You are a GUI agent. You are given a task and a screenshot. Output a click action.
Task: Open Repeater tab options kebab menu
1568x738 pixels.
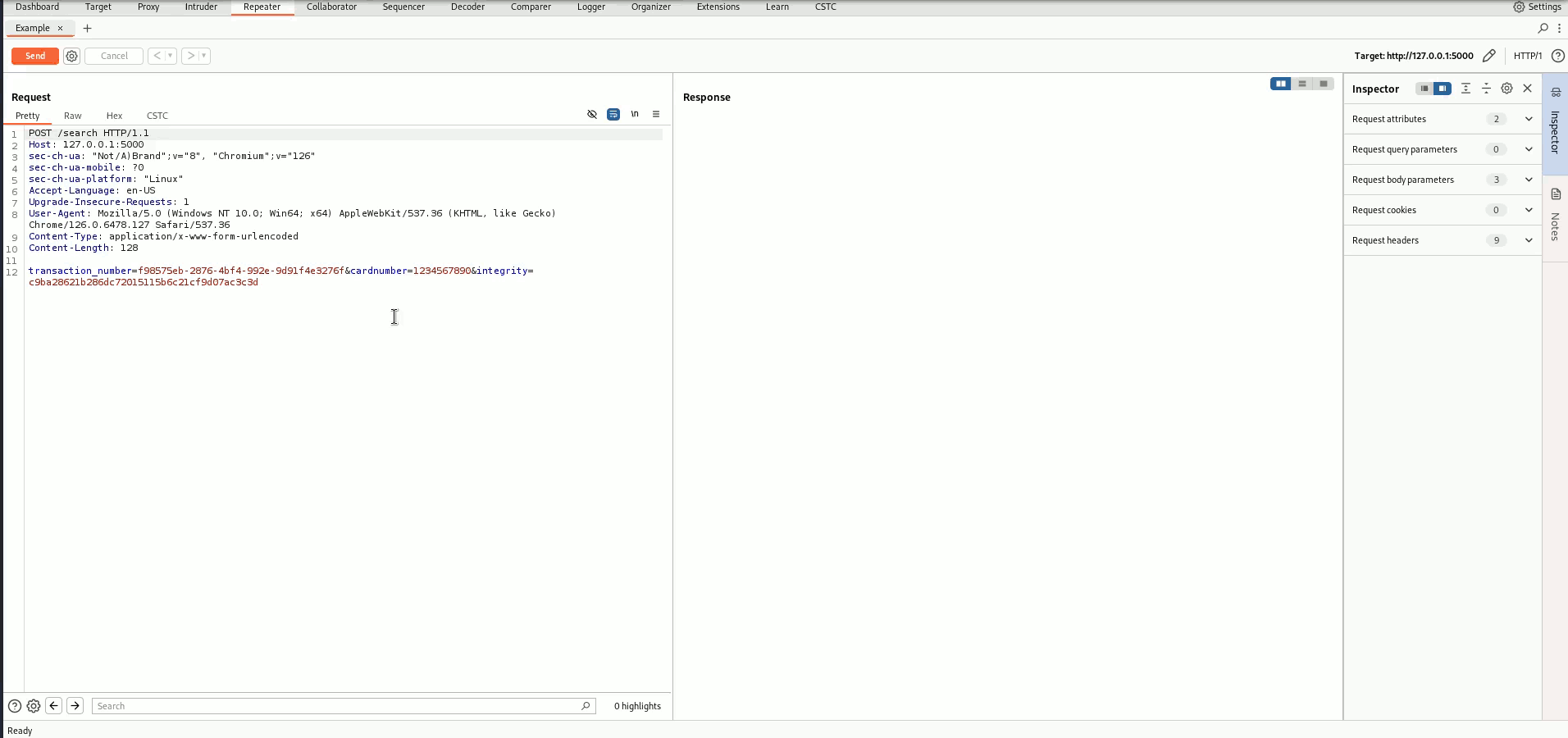1559,28
